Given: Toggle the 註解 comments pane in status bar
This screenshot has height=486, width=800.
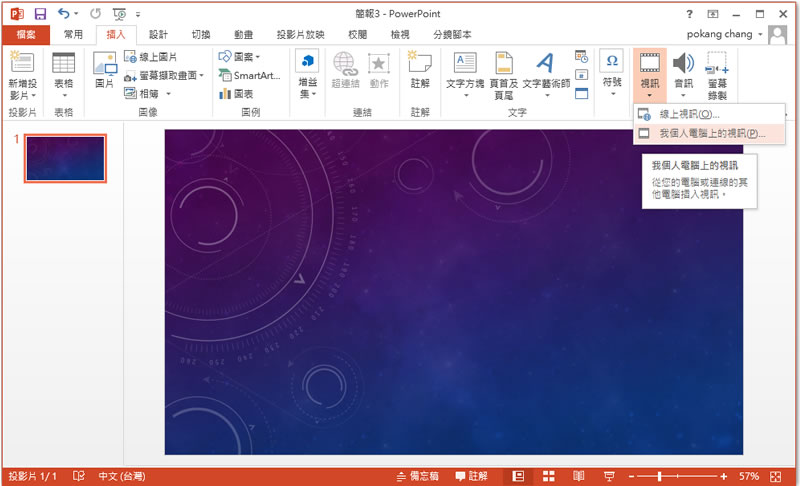Looking at the screenshot, I should [x=471, y=476].
